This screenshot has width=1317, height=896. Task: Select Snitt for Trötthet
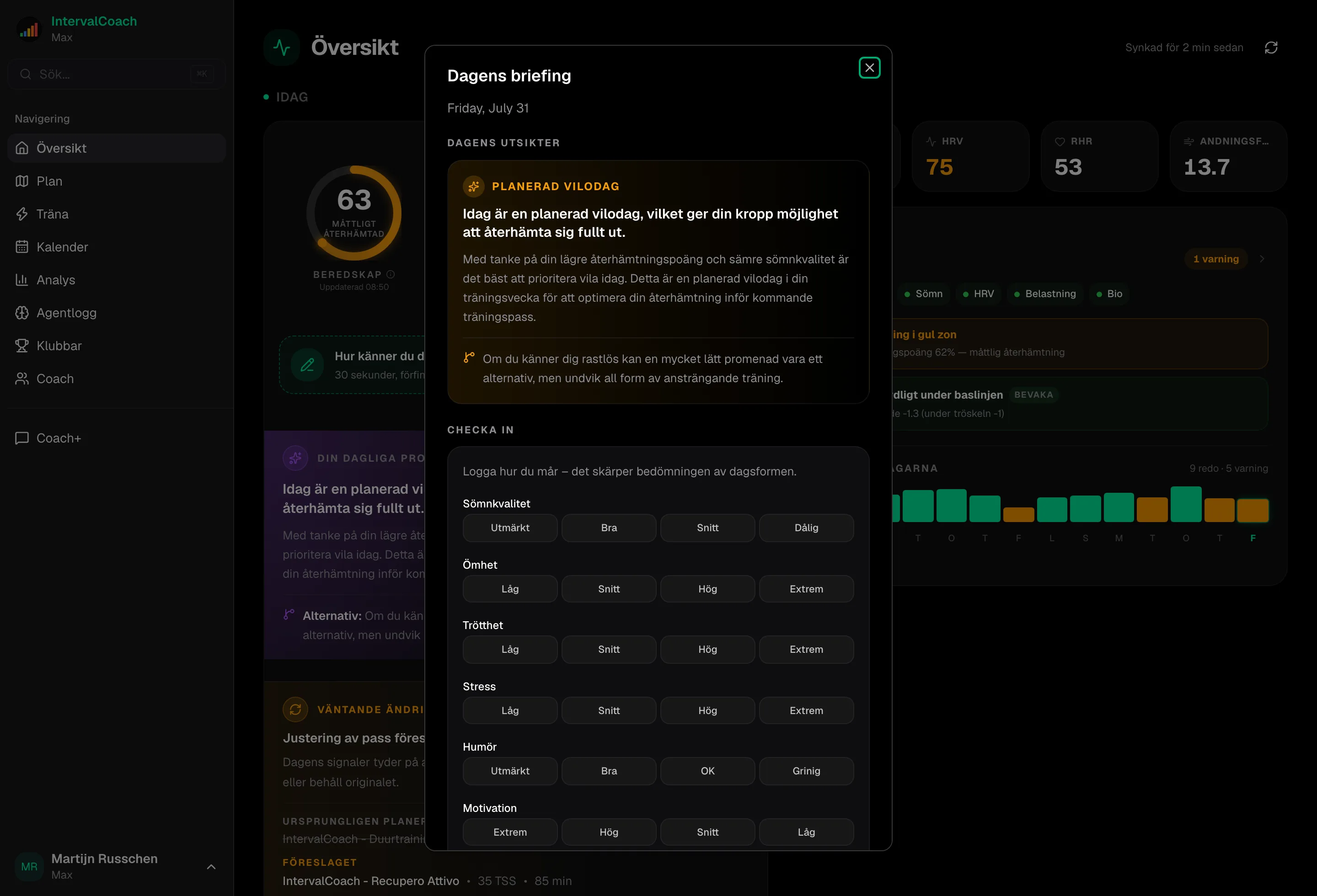click(609, 650)
